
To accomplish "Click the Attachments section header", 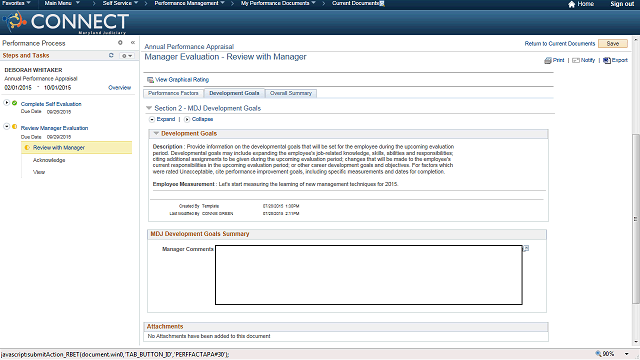I will (346, 327).
